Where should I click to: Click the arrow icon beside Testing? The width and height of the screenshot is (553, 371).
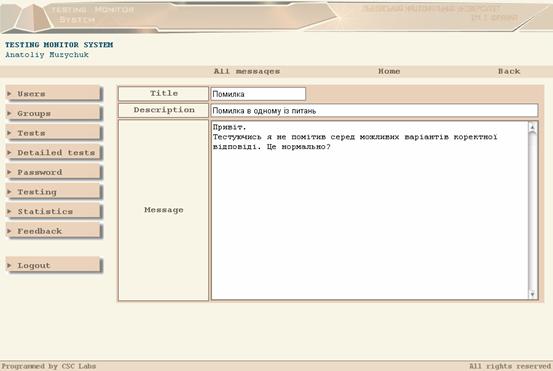pos(10,191)
